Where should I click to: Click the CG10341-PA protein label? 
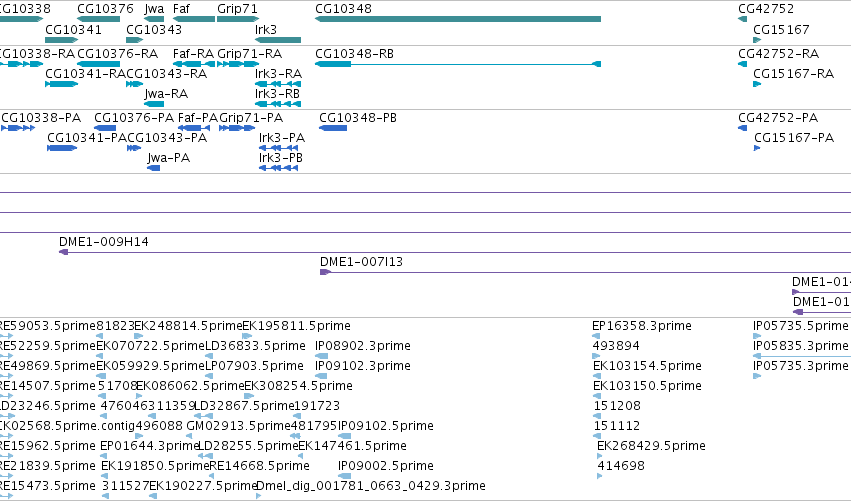click(87, 138)
